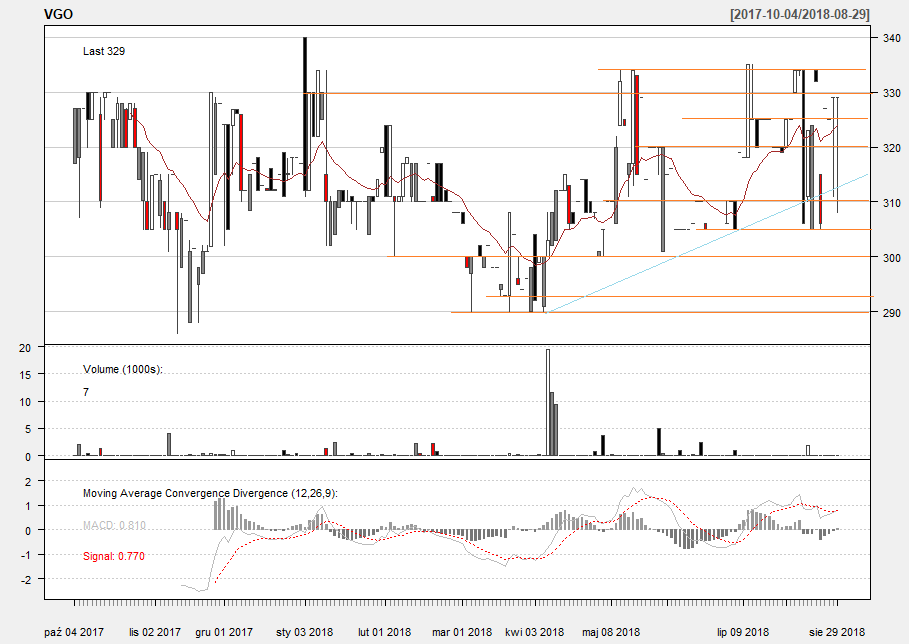Click the 340 price axis label

[x=892, y=38]
